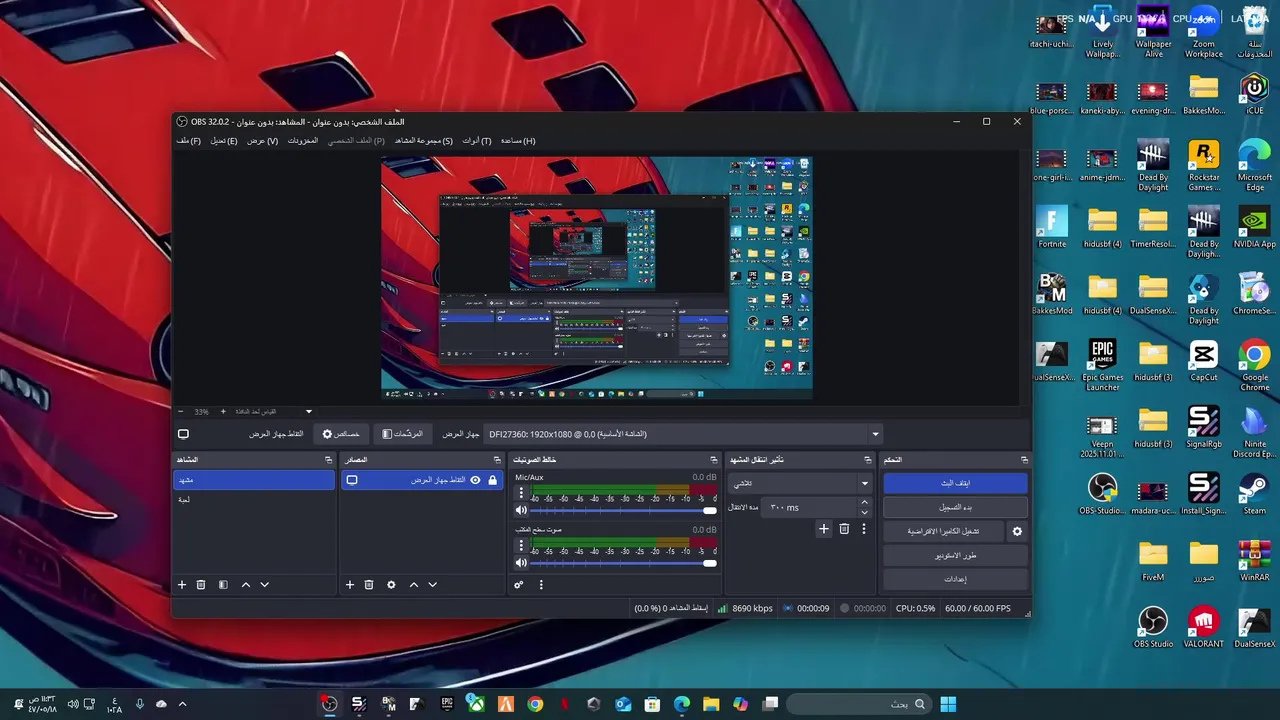The height and width of the screenshot is (720, 1280).
Task: Click the taskbar search box
Action: [859, 704]
